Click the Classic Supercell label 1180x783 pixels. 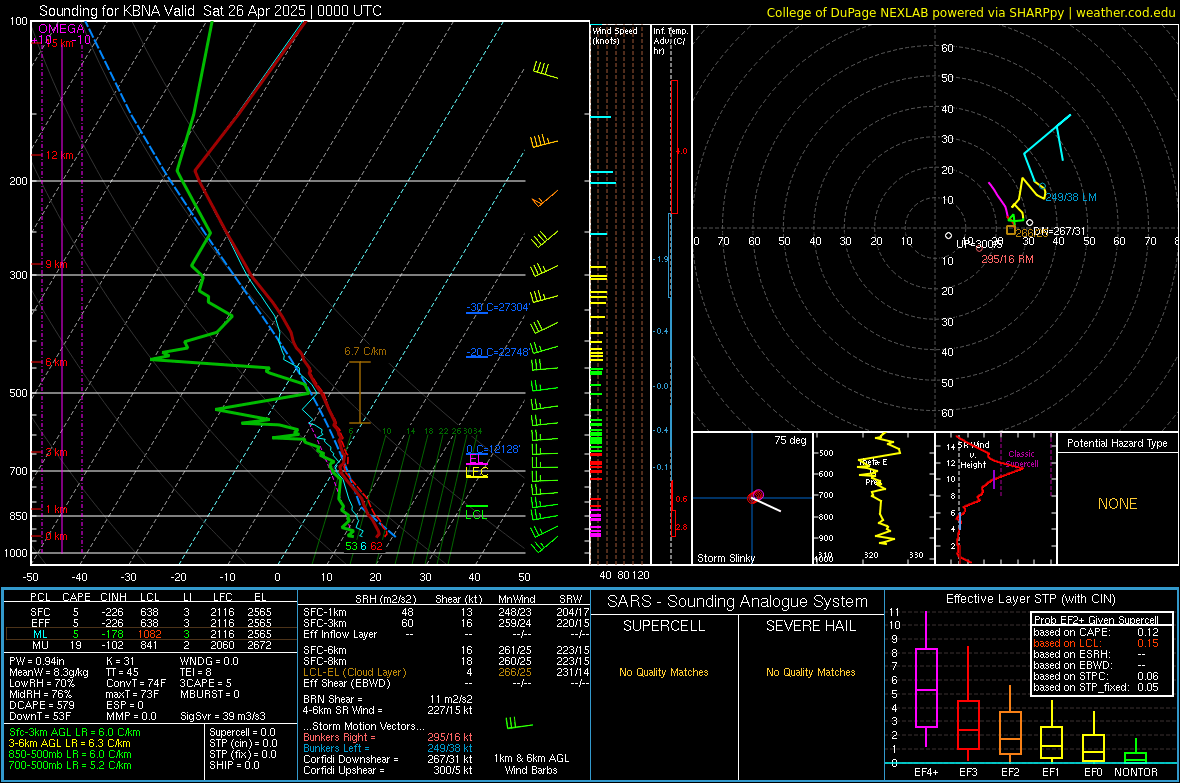pos(1022,459)
